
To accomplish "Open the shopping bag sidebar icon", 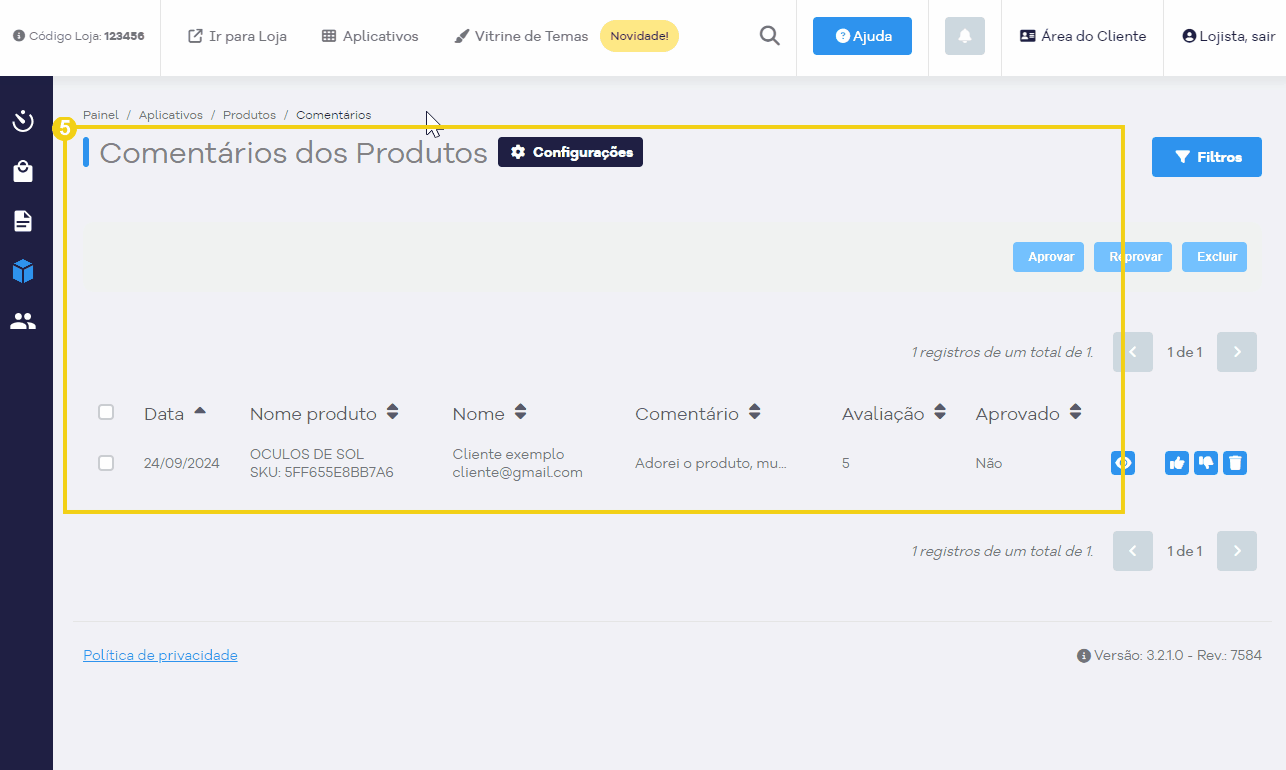I will pyautogui.click(x=23, y=172).
